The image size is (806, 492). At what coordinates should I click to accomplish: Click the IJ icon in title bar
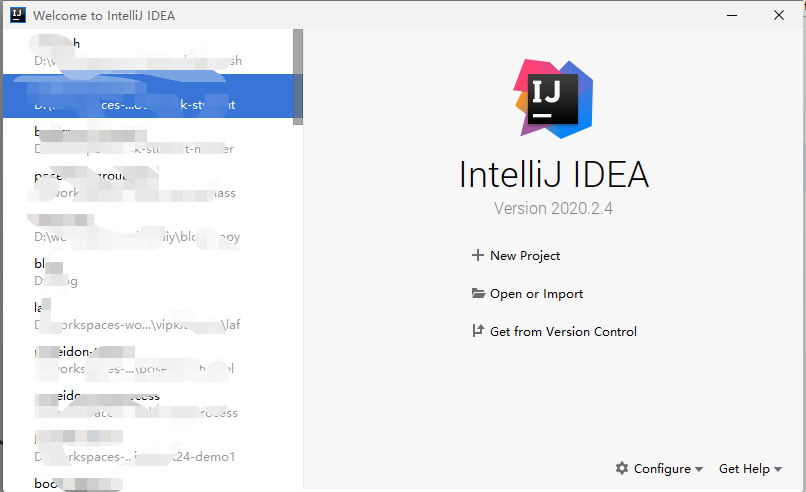[17, 15]
